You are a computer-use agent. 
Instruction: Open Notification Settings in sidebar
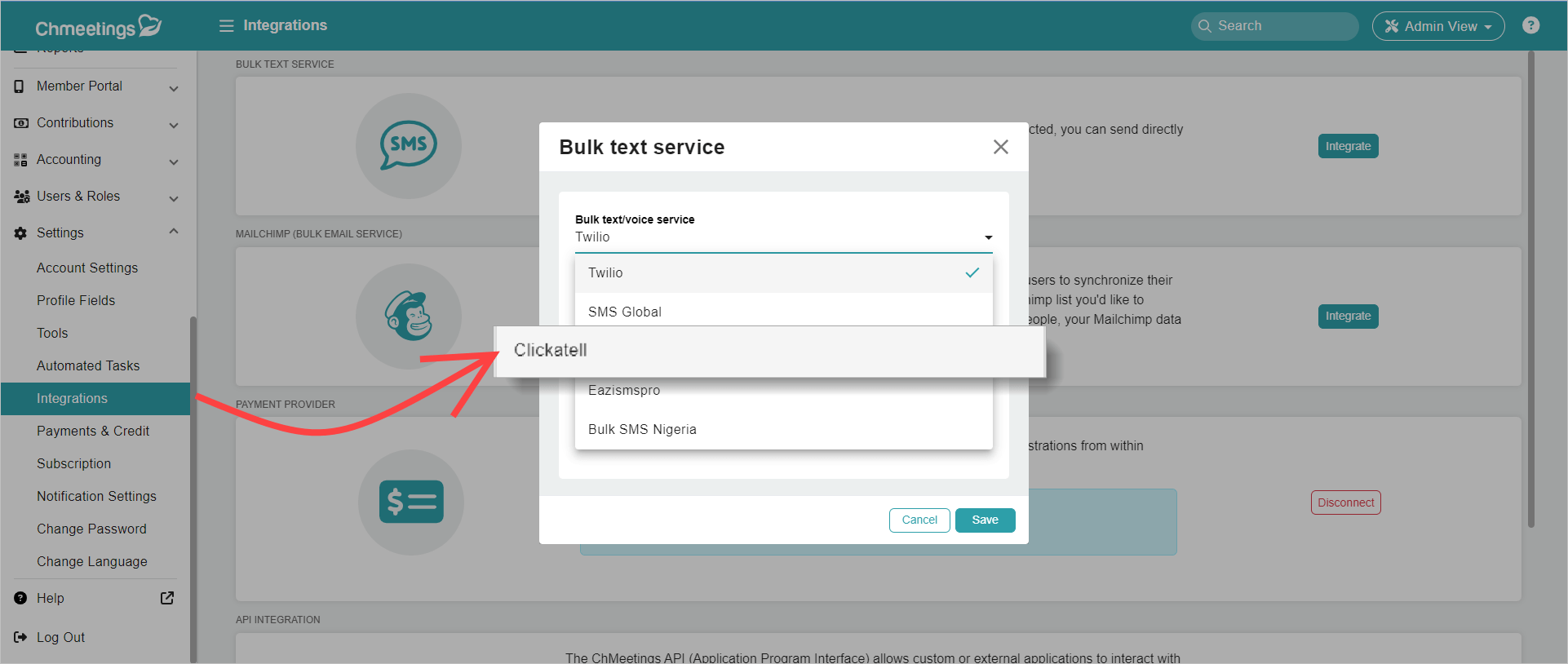(96, 497)
